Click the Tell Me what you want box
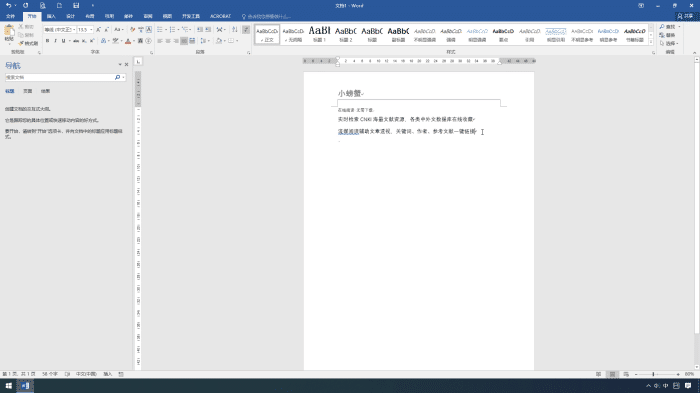700x393 pixels. coord(267,17)
